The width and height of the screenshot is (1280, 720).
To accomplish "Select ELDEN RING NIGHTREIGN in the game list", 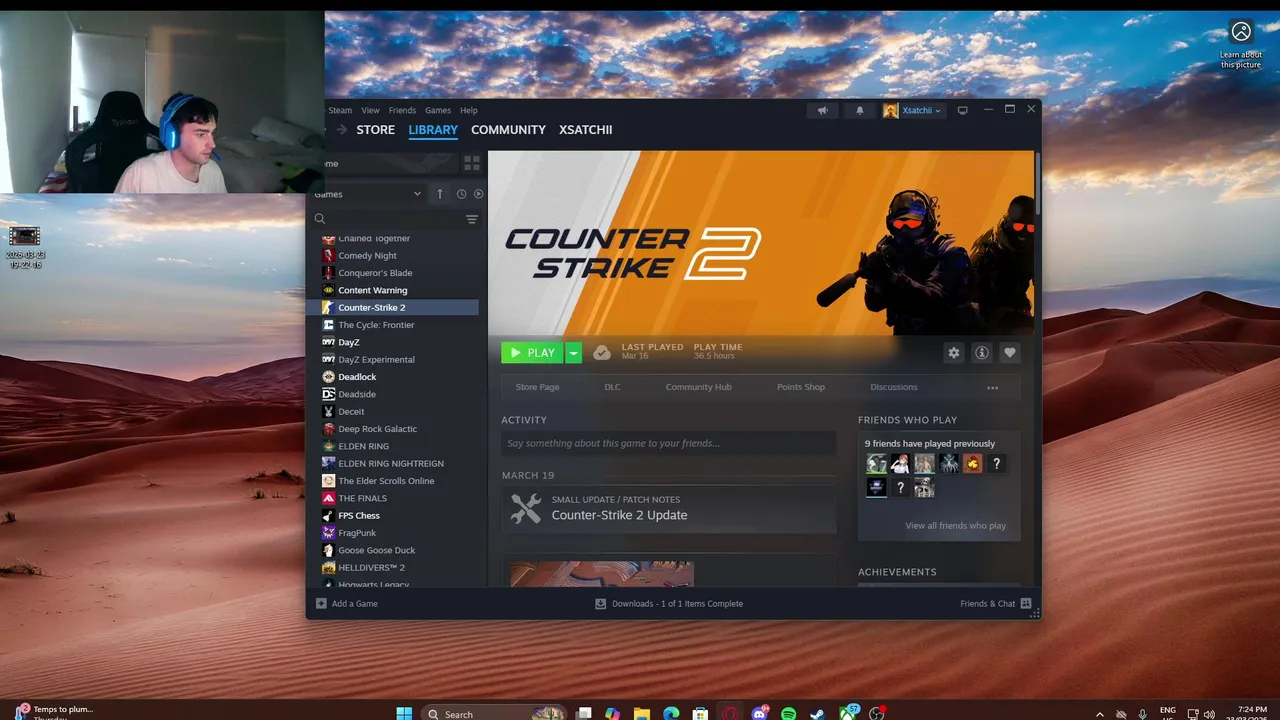I will [x=392, y=463].
